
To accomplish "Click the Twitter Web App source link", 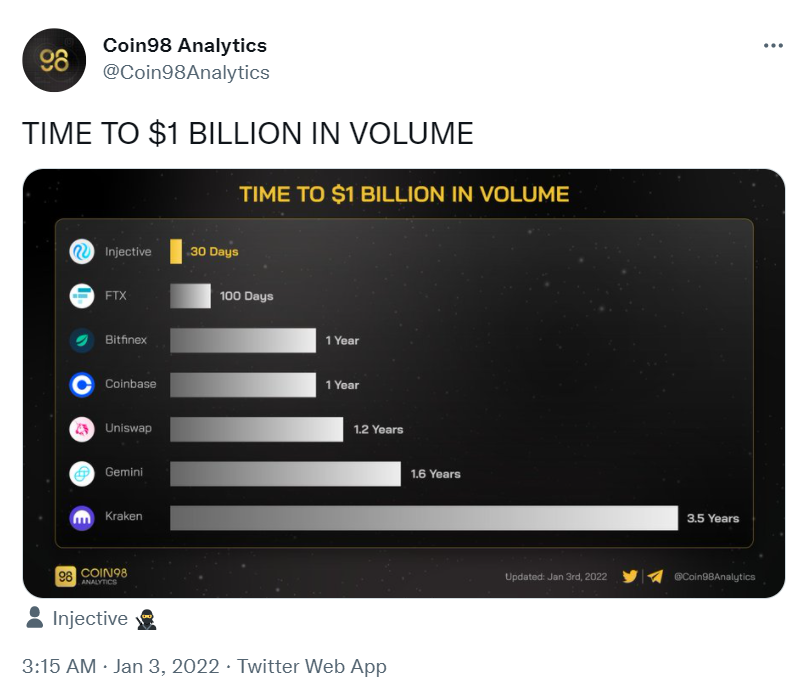I will (312, 666).
